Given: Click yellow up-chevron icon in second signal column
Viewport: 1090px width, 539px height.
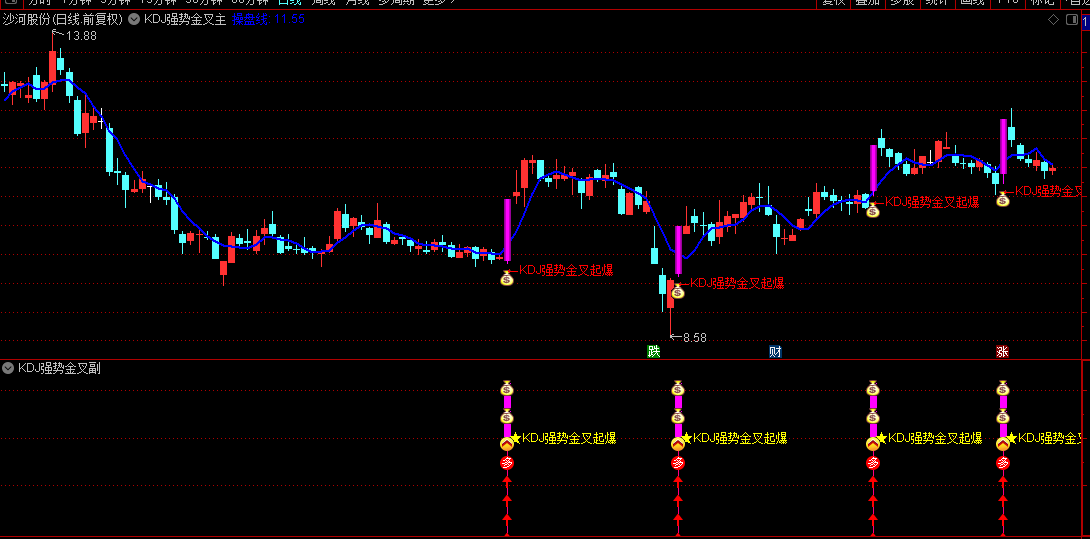Looking at the screenshot, I should [678, 443].
